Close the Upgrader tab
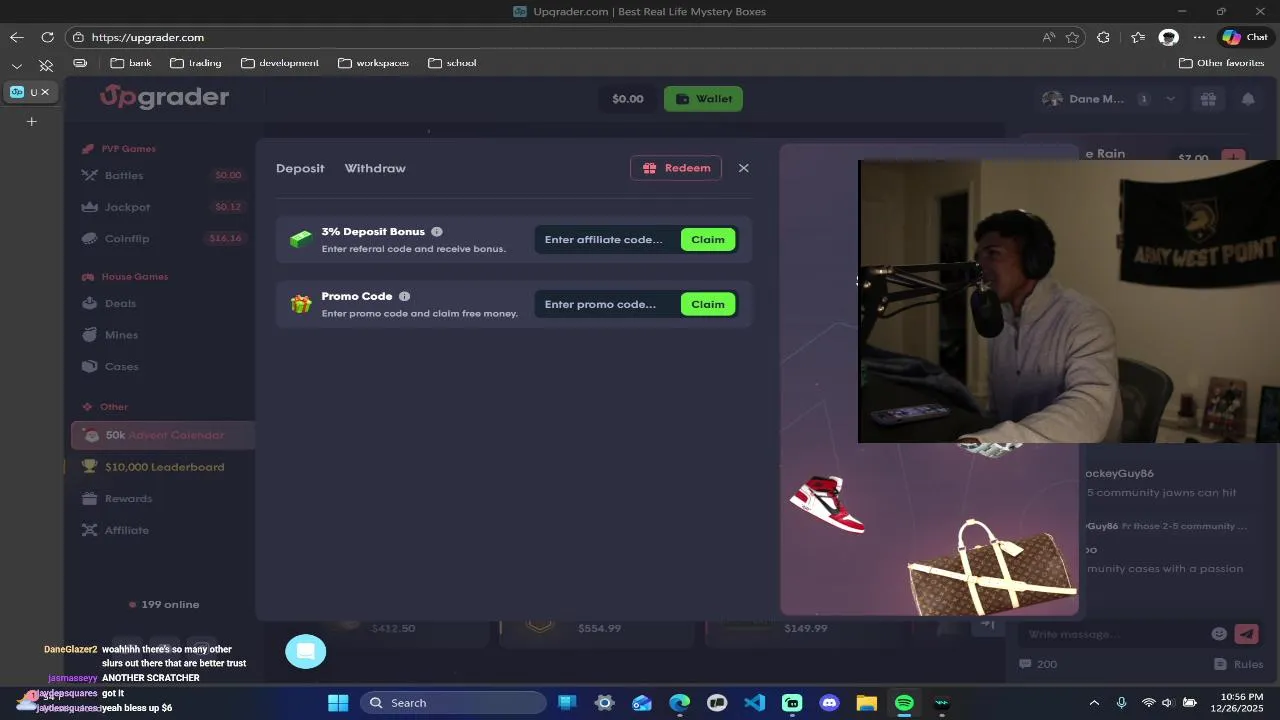This screenshot has height=720, width=1280. point(45,92)
